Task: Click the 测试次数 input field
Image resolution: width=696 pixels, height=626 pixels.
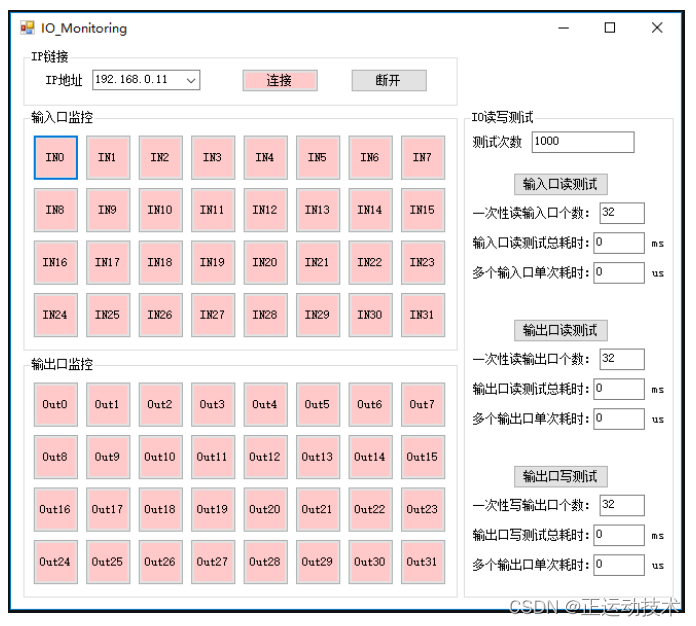Action: 583,142
